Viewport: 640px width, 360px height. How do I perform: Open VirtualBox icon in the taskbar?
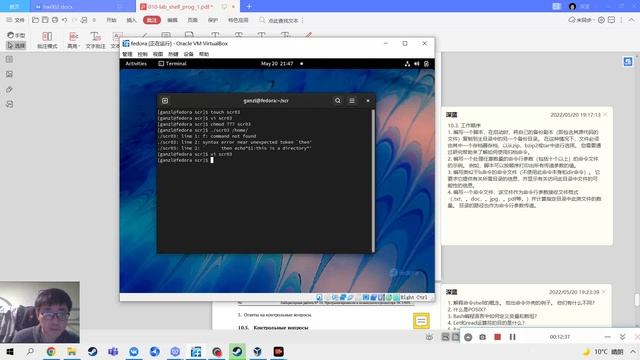[258, 351]
